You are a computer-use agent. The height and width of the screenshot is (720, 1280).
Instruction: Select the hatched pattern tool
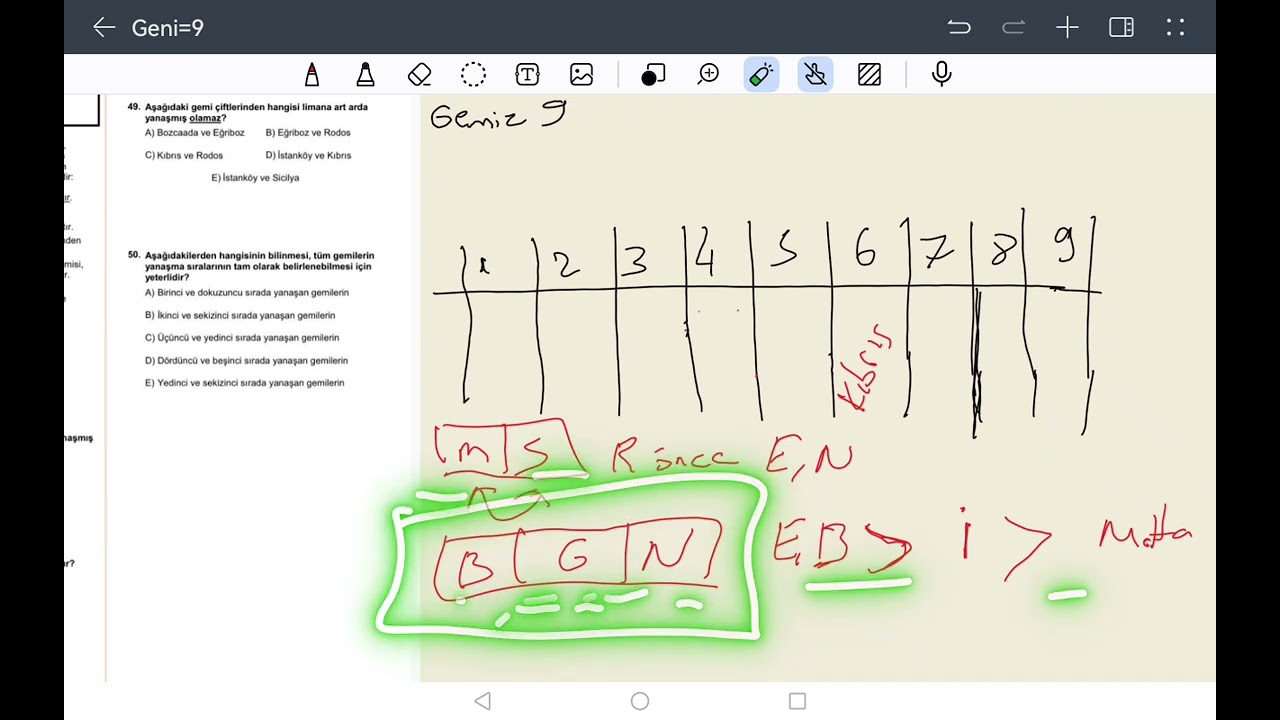click(x=869, y=74)
